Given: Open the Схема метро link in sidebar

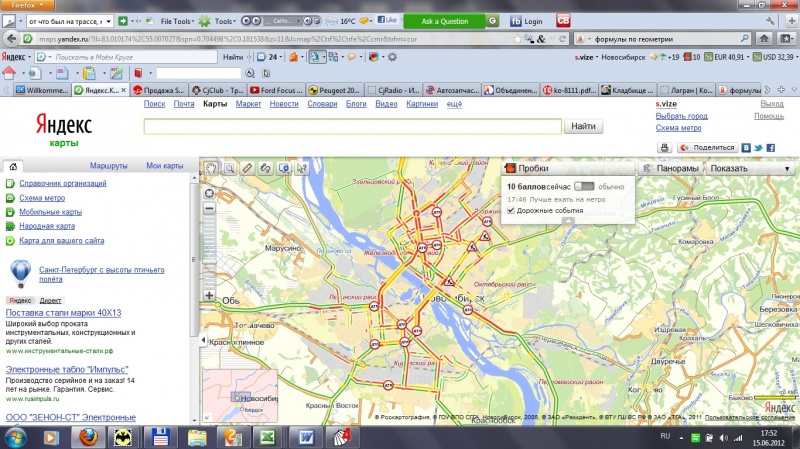Looking at the screenshot, I should click(x=44, y=198).
